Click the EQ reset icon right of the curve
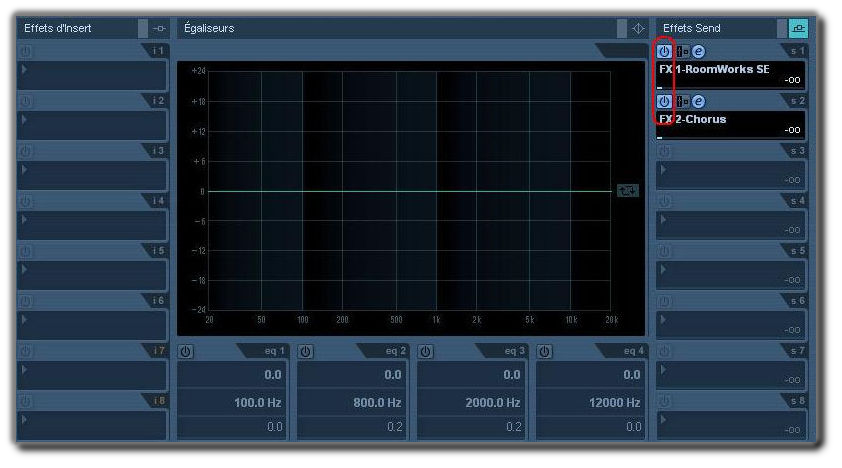 tap(628, 190)
